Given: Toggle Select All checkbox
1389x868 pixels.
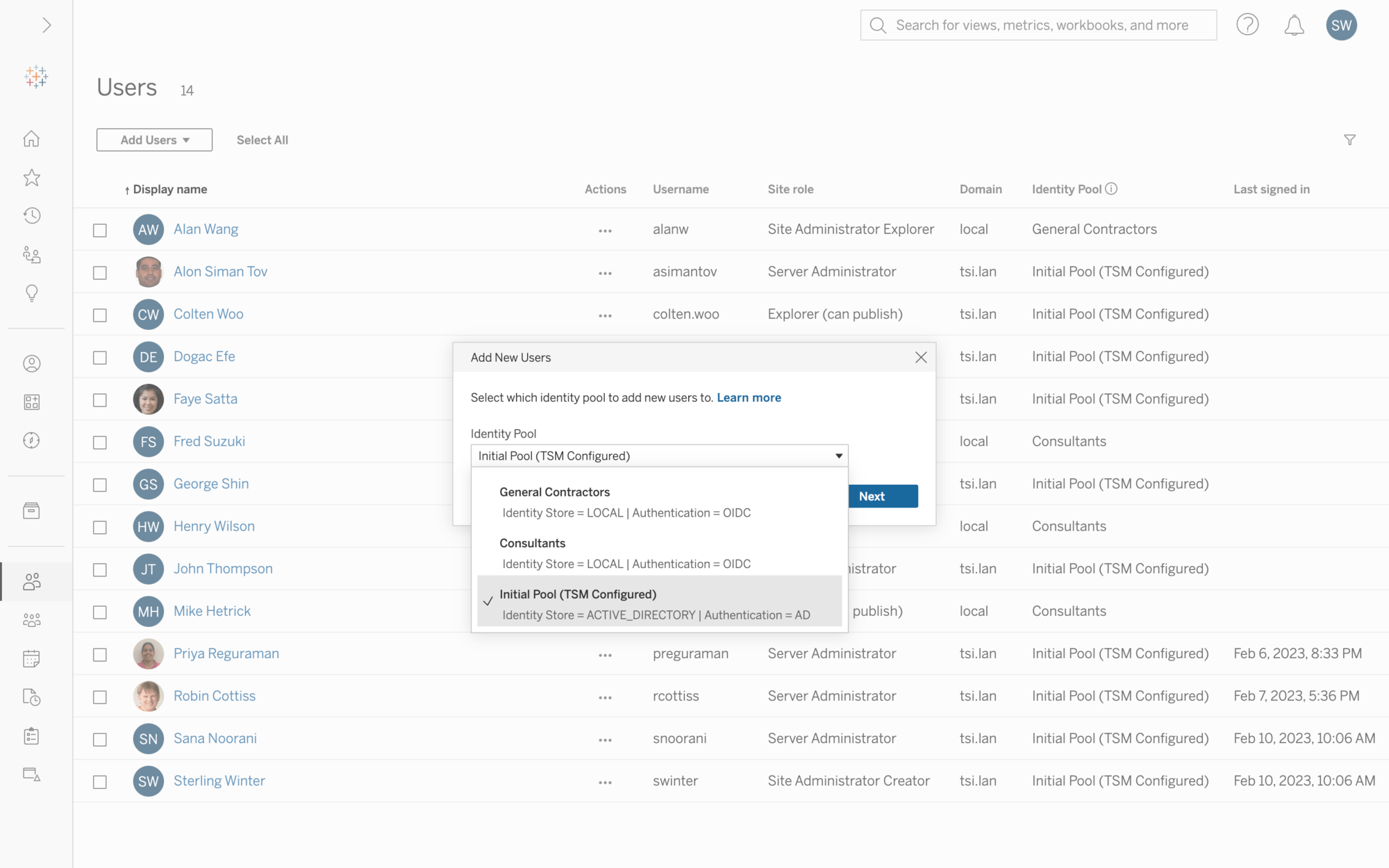Looking at the screenshot, I should pyautogui.click(x=261, y=139).
